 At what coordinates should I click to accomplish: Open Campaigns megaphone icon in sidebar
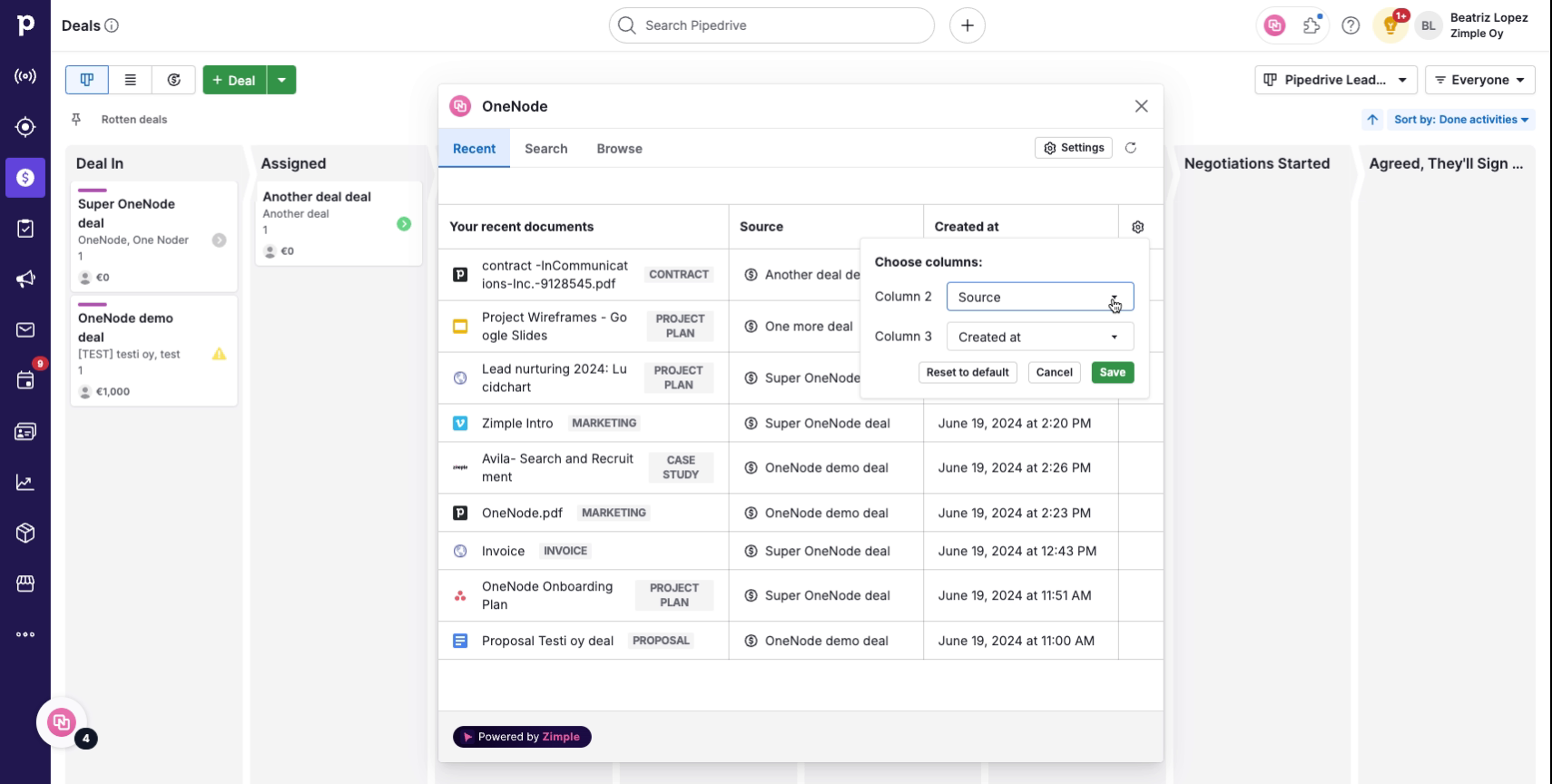click(x=25, y=279)
